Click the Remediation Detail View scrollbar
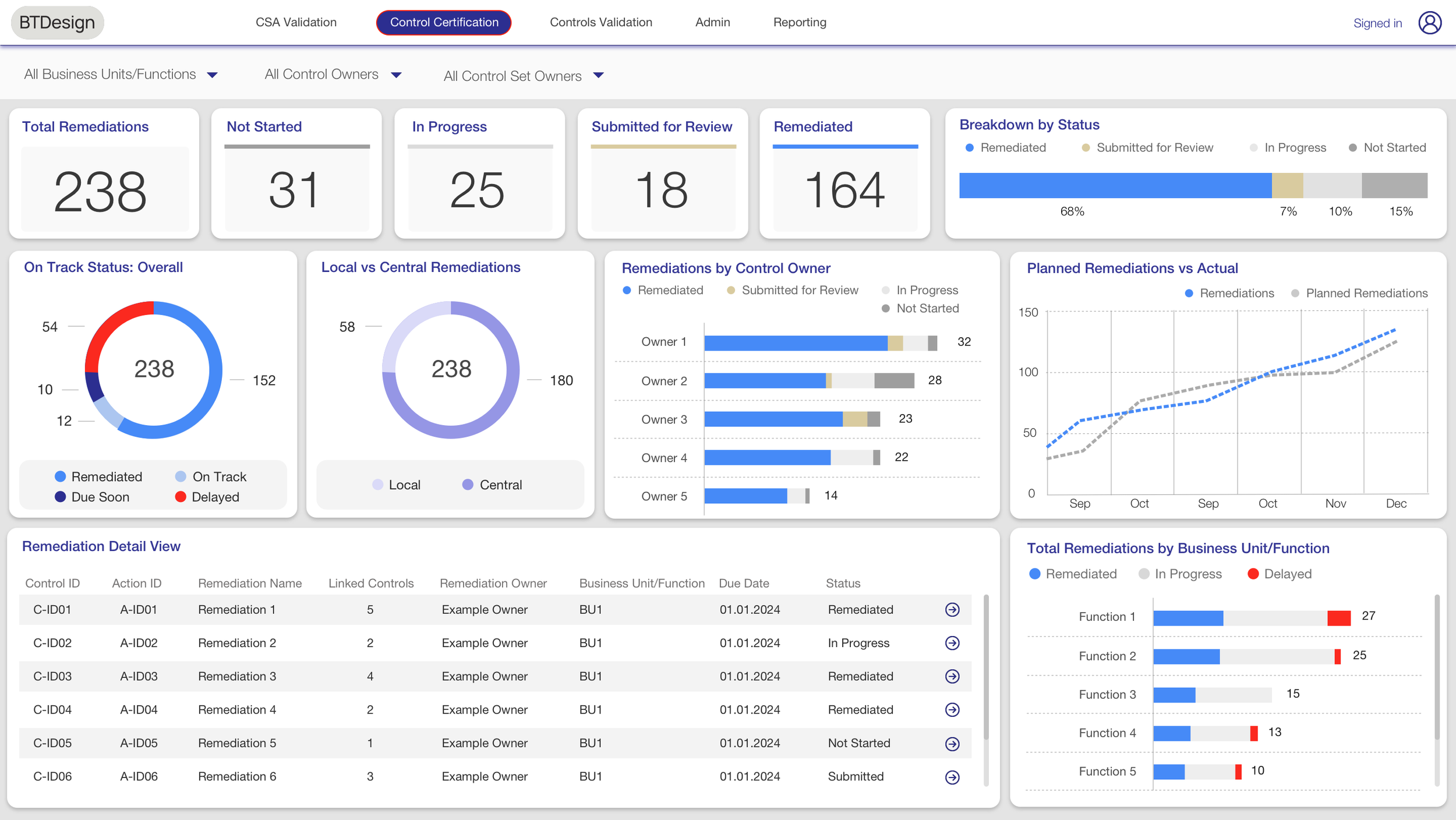This screenshot has width=1456, height=820. [x=986, y=667]
